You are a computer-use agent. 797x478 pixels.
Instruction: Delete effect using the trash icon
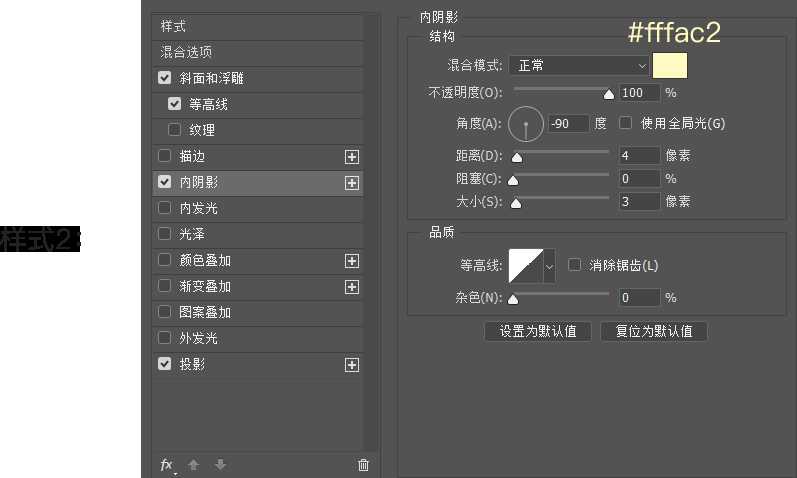(363, 465)
